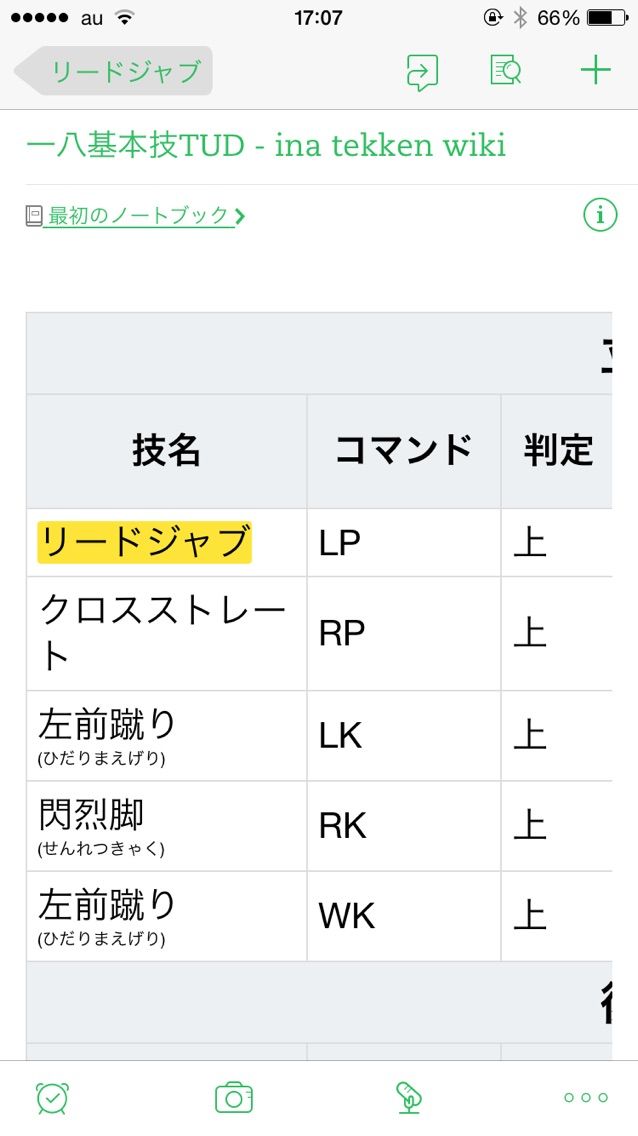Tap the Bluetooth icon in status bar
This screenshot has height=1136, width=638.
pos(520,18)
